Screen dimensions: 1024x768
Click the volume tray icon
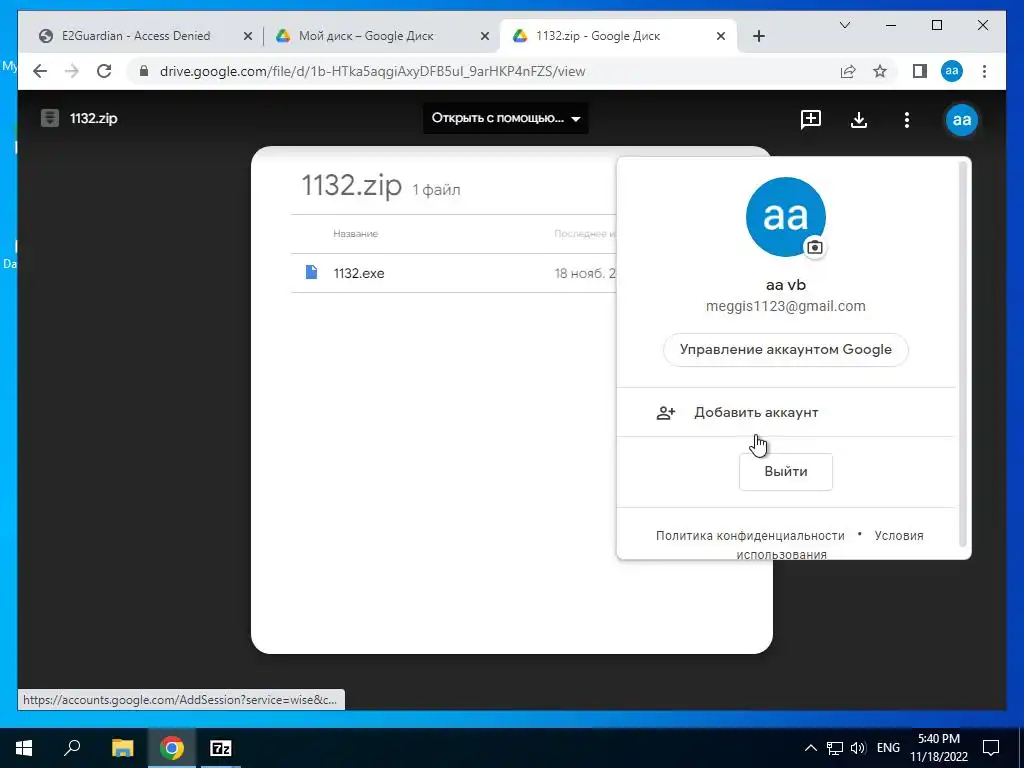pyautogui.click(x=858, y=748)
